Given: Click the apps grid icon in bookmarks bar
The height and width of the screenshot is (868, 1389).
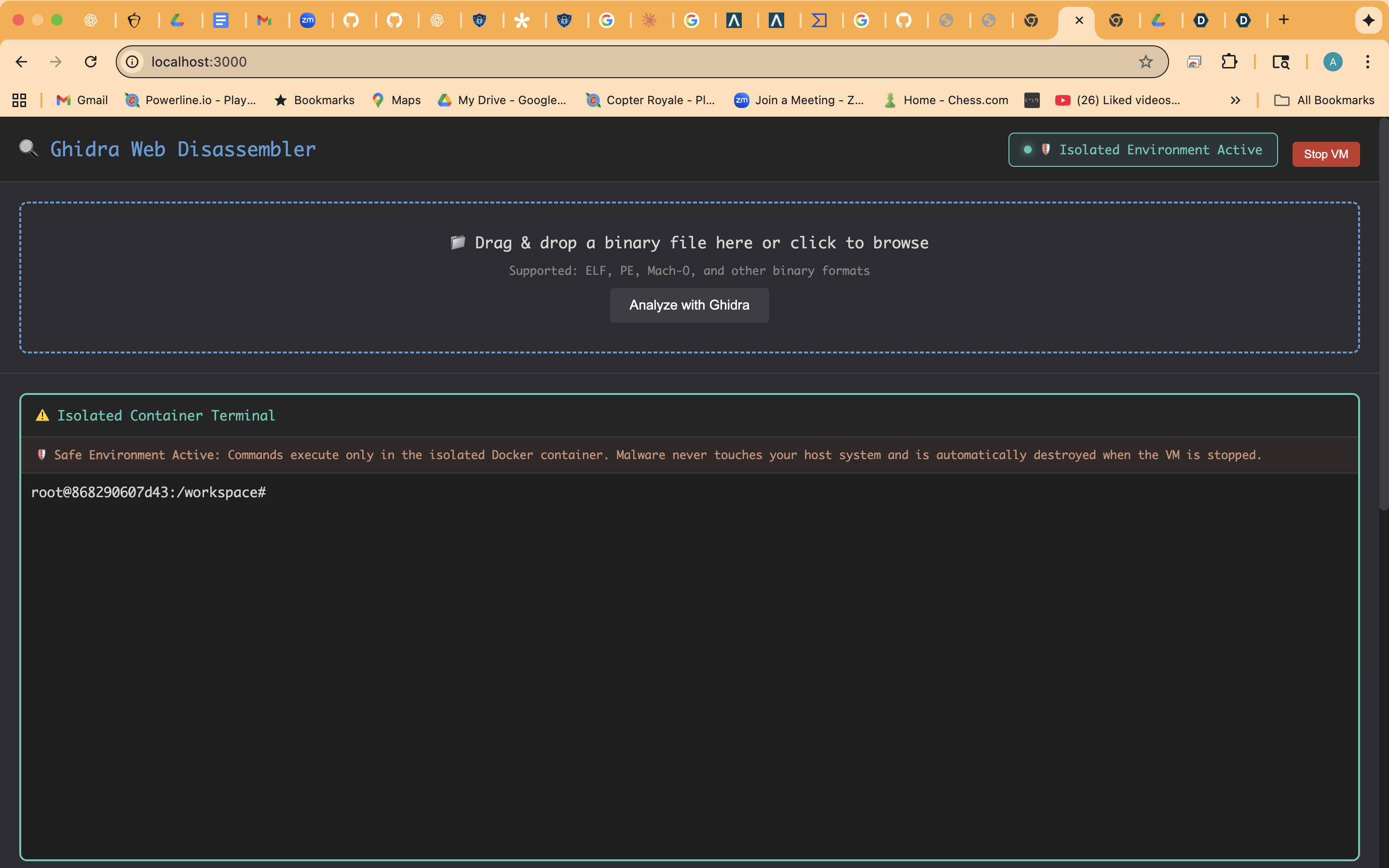Looking at the screenshot, I should 19,100.
